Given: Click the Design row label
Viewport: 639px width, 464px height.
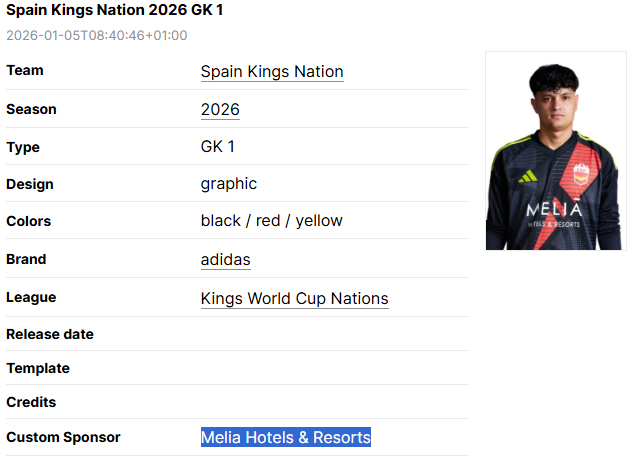Looking at the screenshot, I should [x=30, y=184].
